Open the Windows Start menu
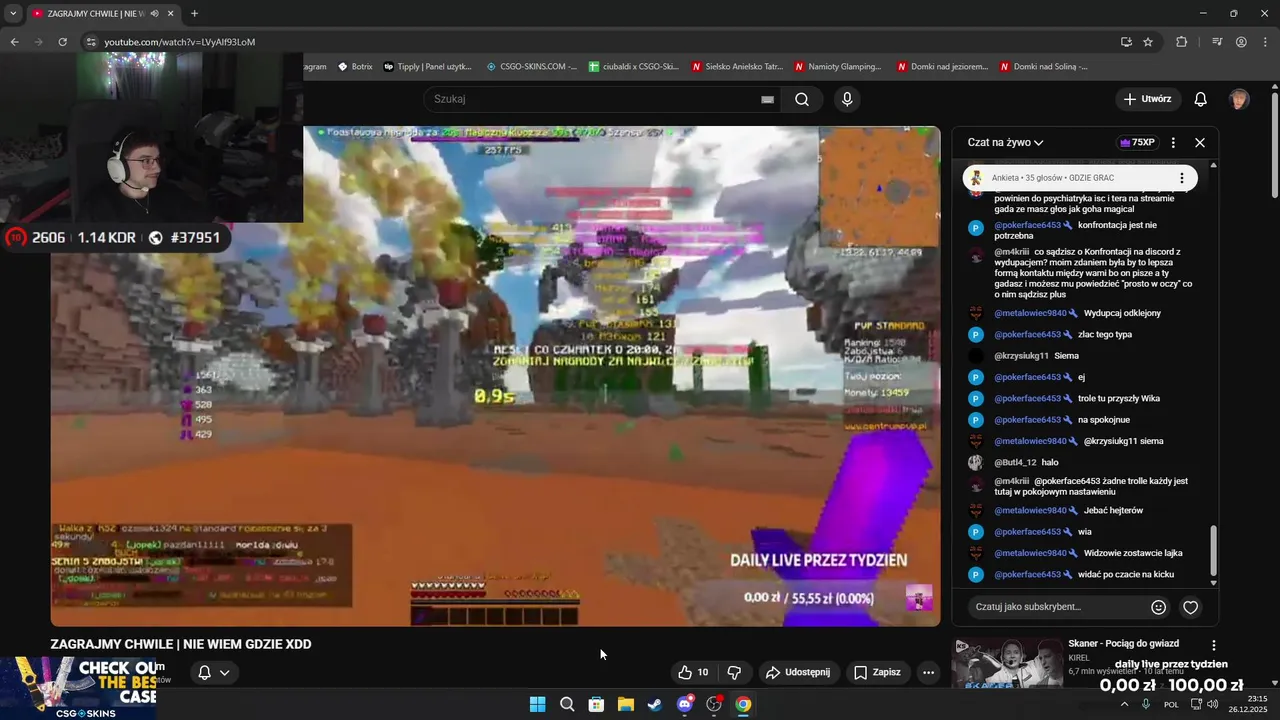The image size is (1280, 720). point(537,704)
